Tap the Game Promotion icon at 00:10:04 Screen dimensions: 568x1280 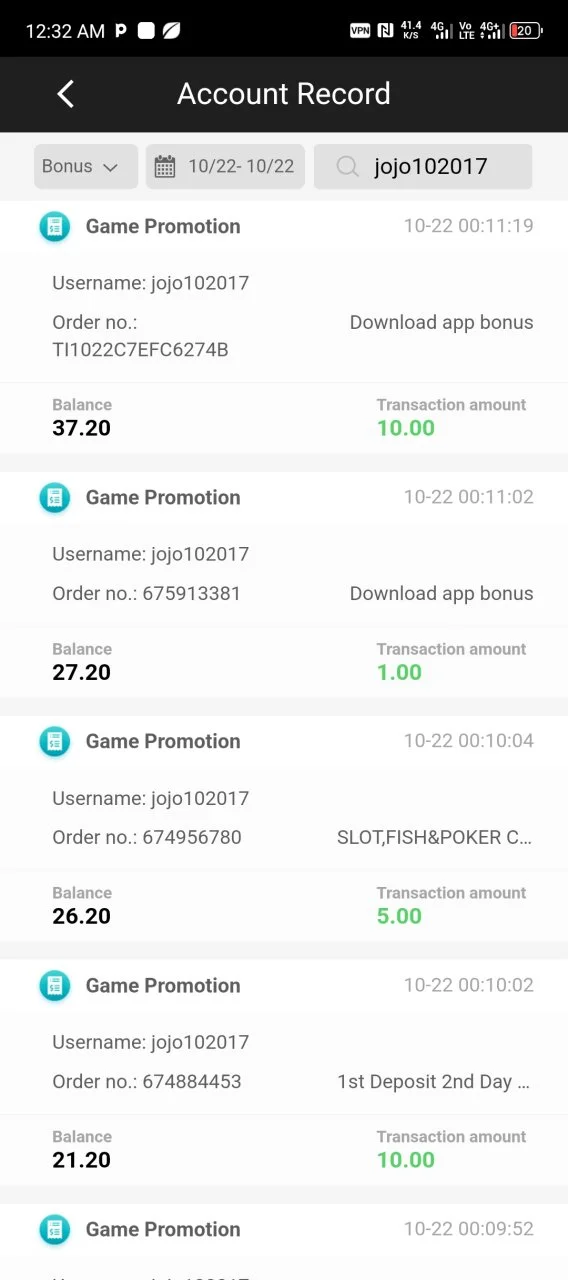pos(55,741)
